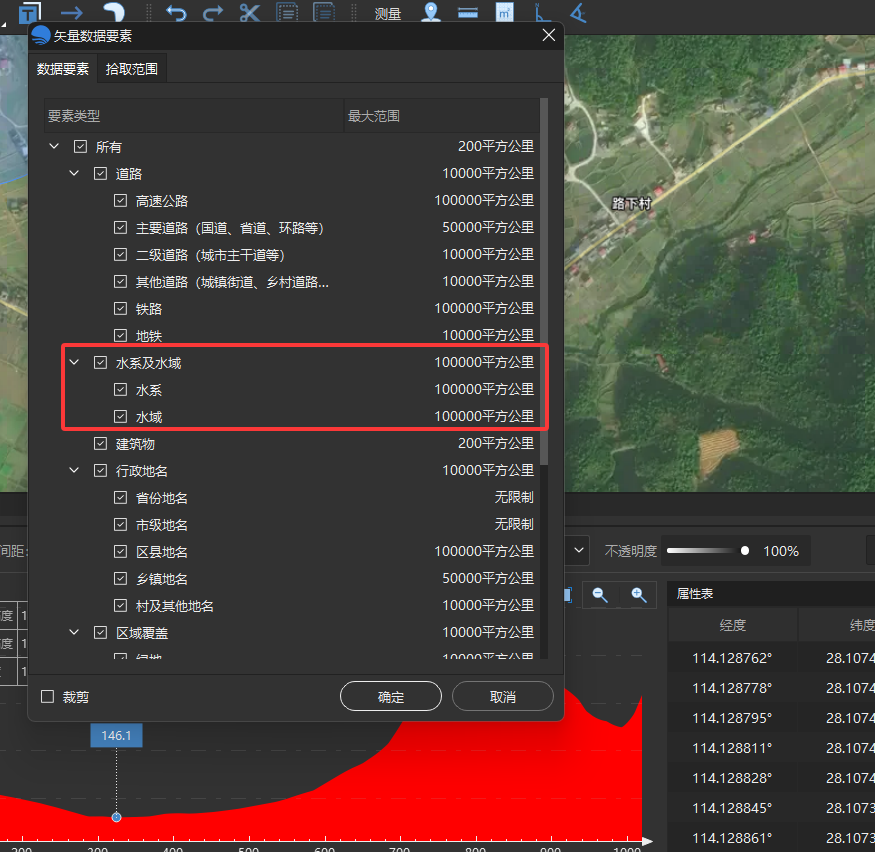The image size is (875, 852).
Task: Collapse the 道路 tree group
Action: pyautogui.click(x=74, y=173)
